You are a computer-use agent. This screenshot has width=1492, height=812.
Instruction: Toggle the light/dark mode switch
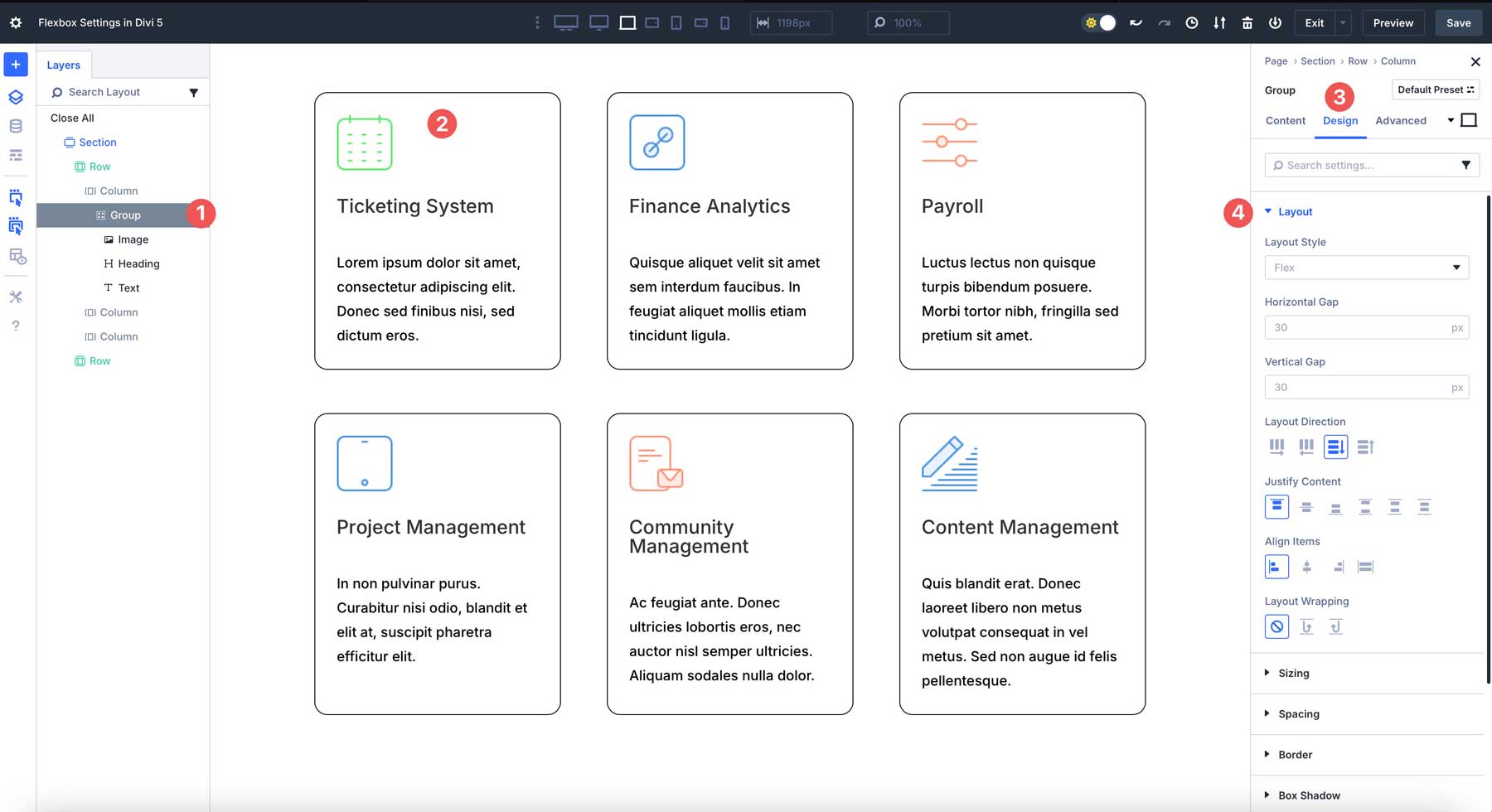pyautogui.click(x=1099, y=23)
